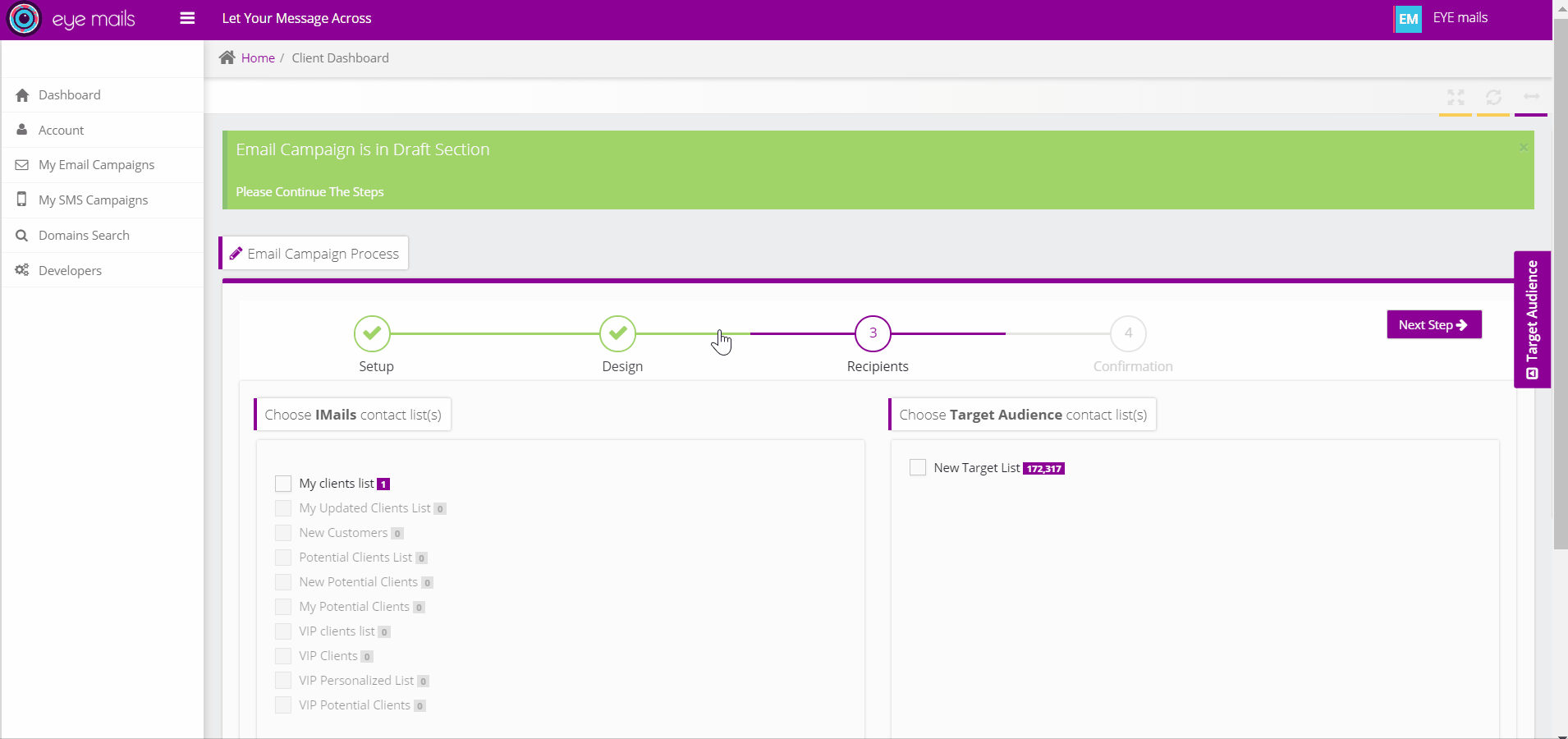Check the My clients list checkbox
1568x739 pixels.
click(x=283, y=484)
